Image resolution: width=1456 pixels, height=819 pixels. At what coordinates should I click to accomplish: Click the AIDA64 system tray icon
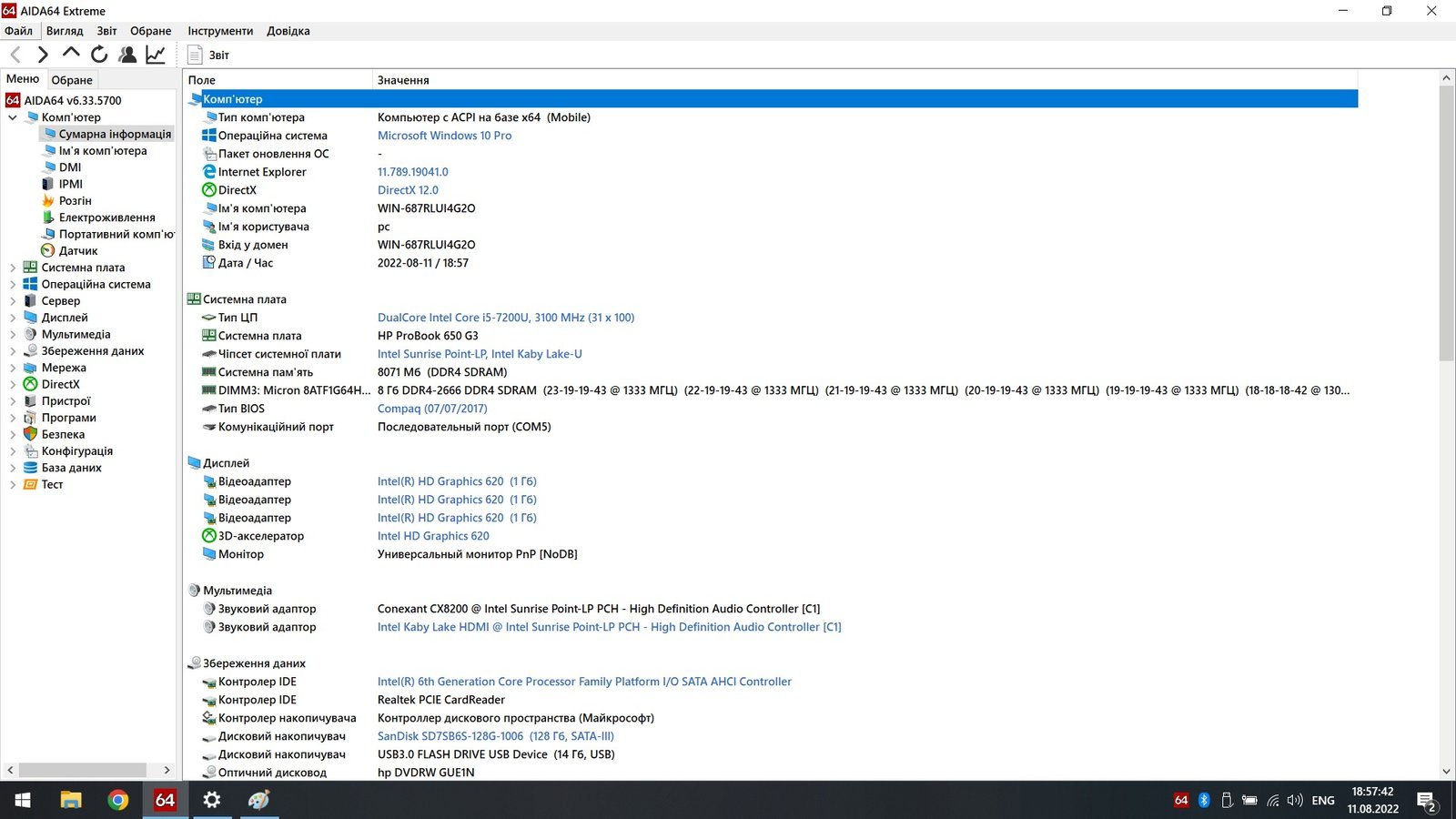(1181, 800)
